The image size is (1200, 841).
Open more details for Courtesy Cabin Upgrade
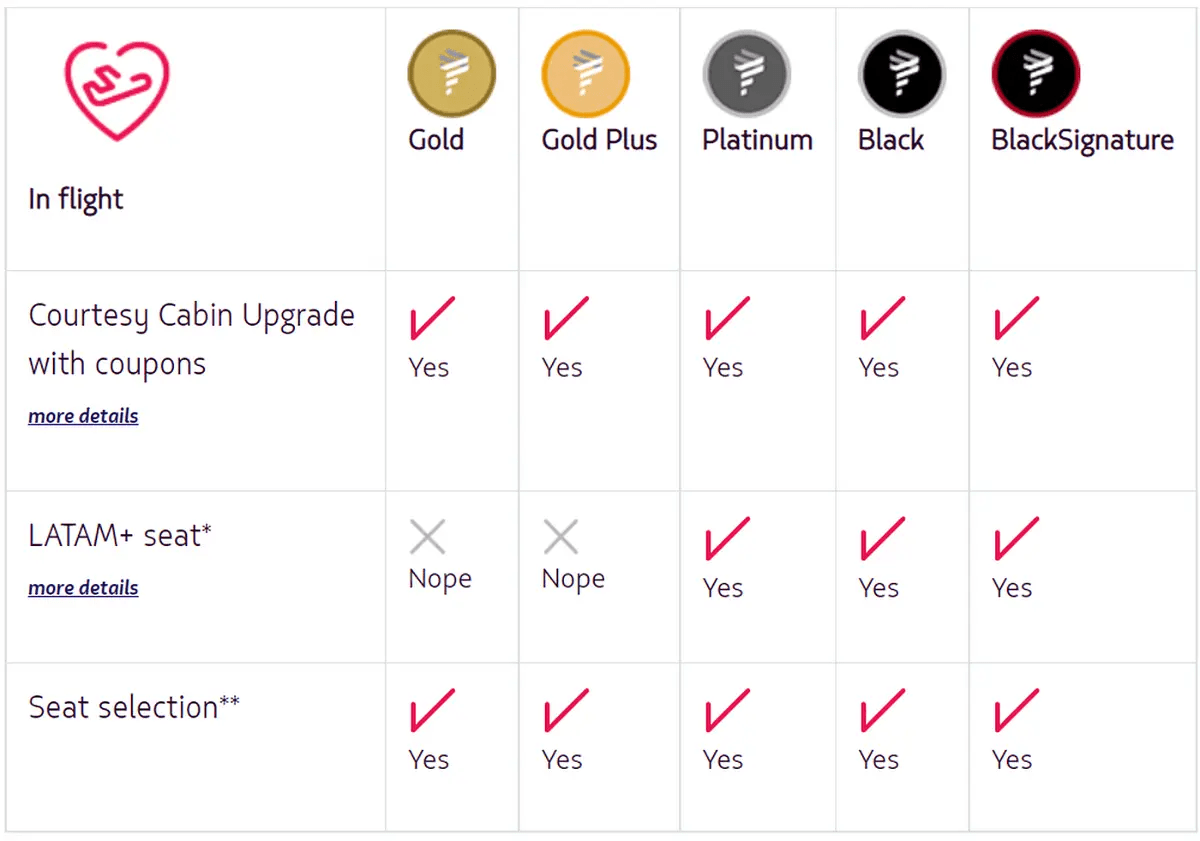(x=83, y=416)
